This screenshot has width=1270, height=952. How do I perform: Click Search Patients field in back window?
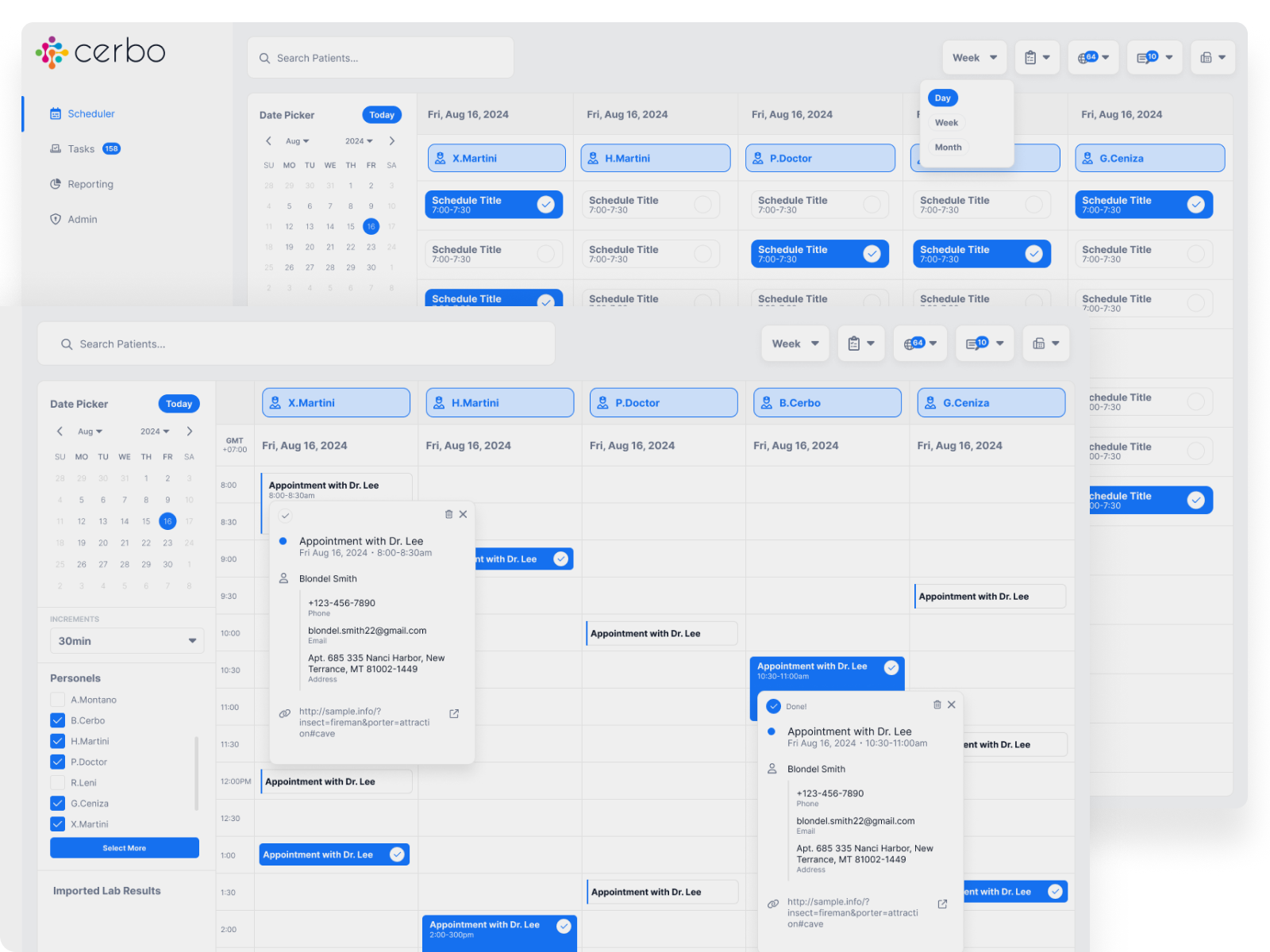point(381,58)
